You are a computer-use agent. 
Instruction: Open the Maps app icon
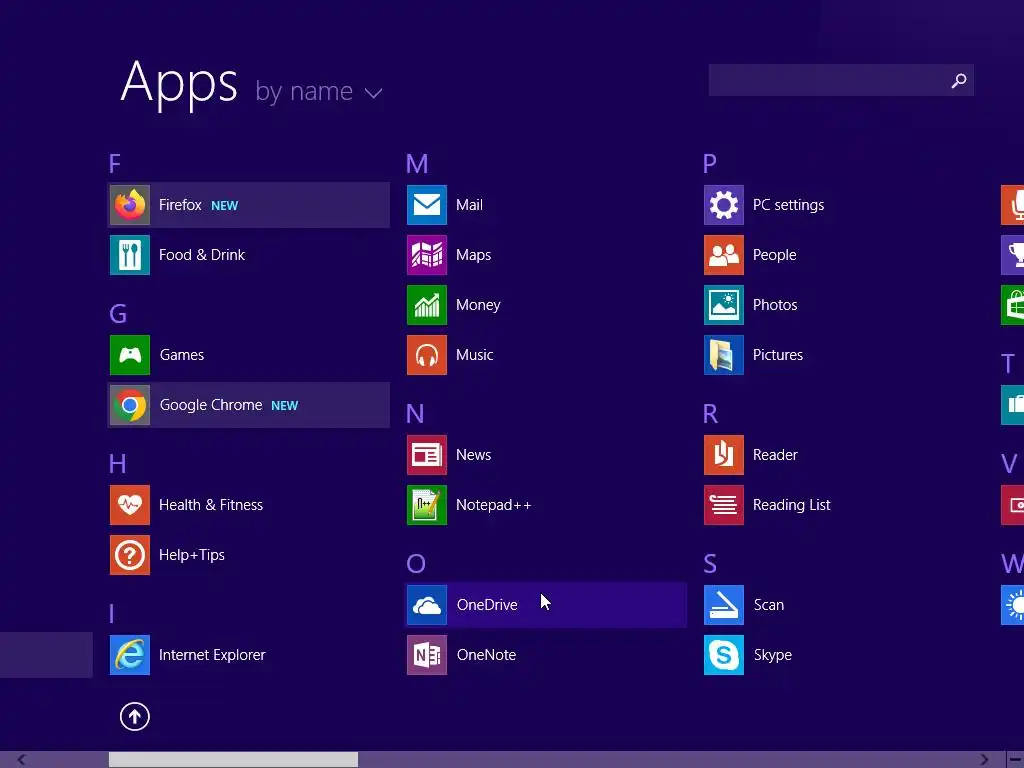point(426,255)
